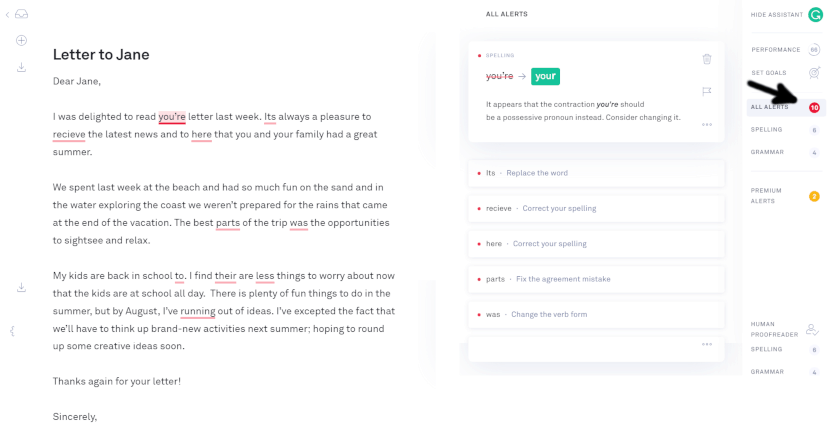
Task: Click the underlined word 'recieve' in the letter
Action: coord(69,135)
